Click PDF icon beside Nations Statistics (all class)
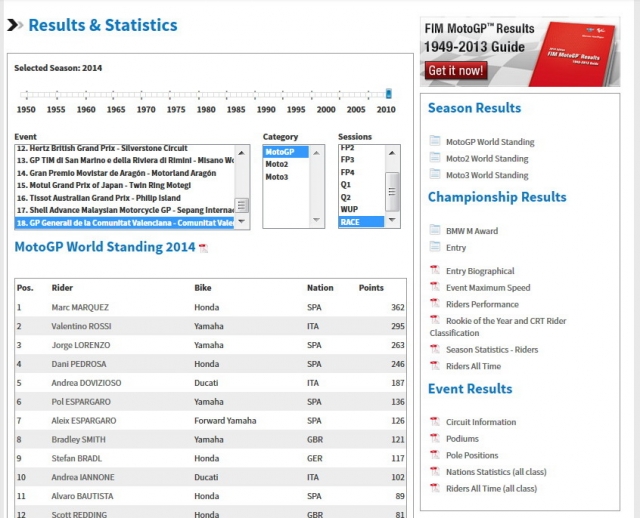Viewport: 640px width, 518px height. 435,471
